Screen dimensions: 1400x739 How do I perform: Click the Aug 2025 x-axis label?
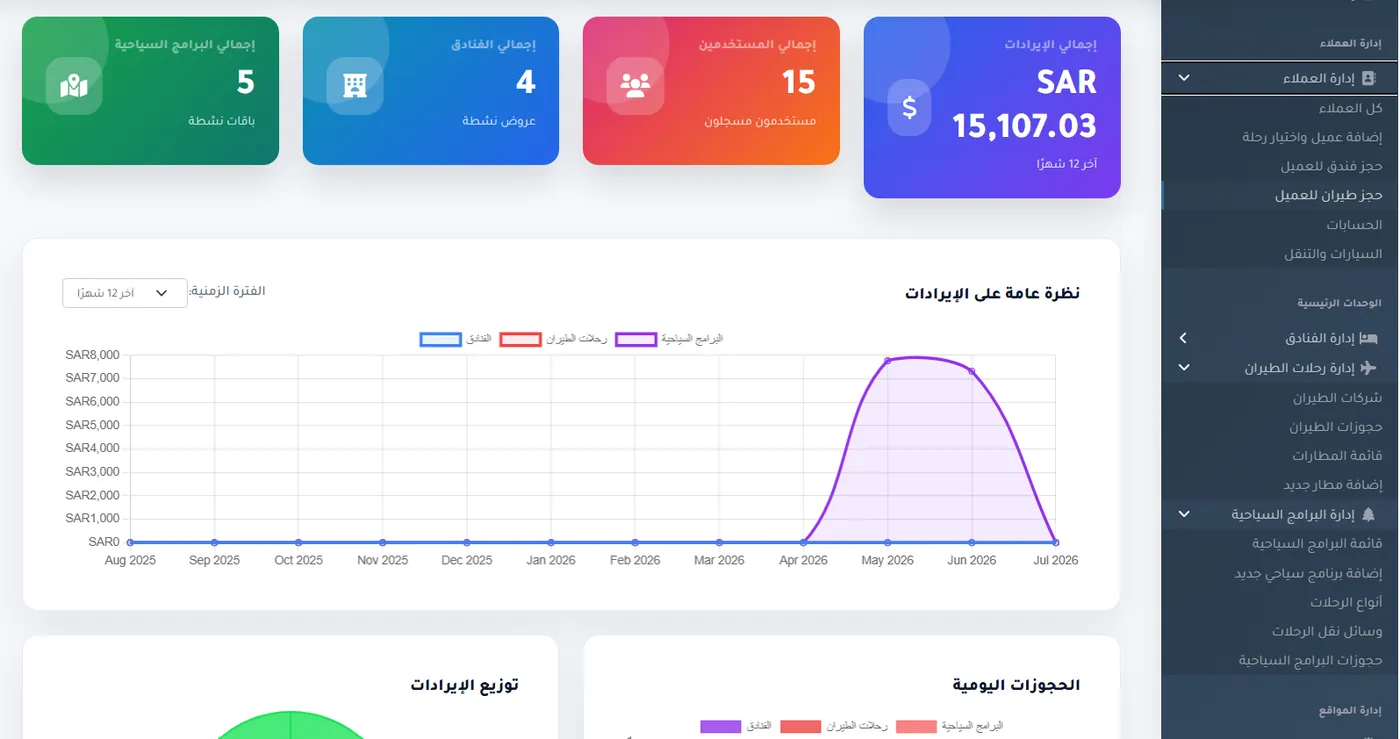tap(130, 561)
